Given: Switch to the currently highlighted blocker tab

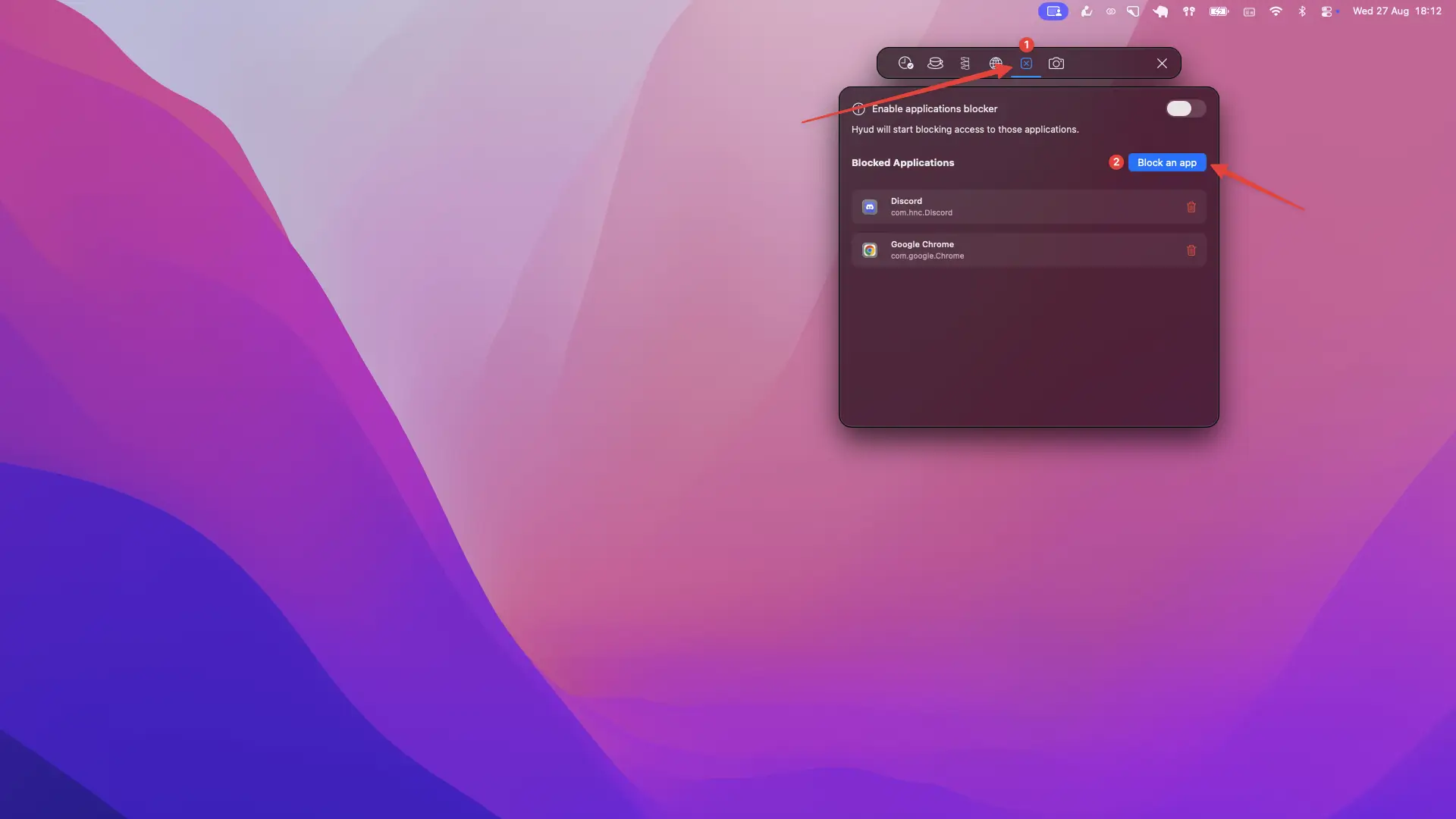Looking at the screenshot, I should [x=1026, y=63].
